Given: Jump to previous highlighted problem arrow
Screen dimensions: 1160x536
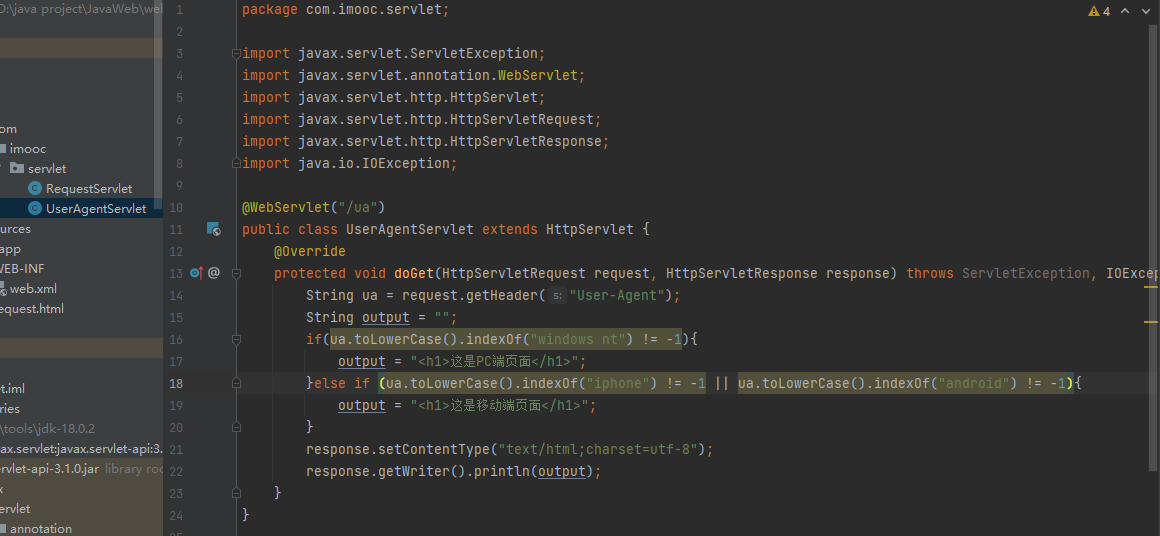Looking at the screenshot, I should tap(1126, 11).
